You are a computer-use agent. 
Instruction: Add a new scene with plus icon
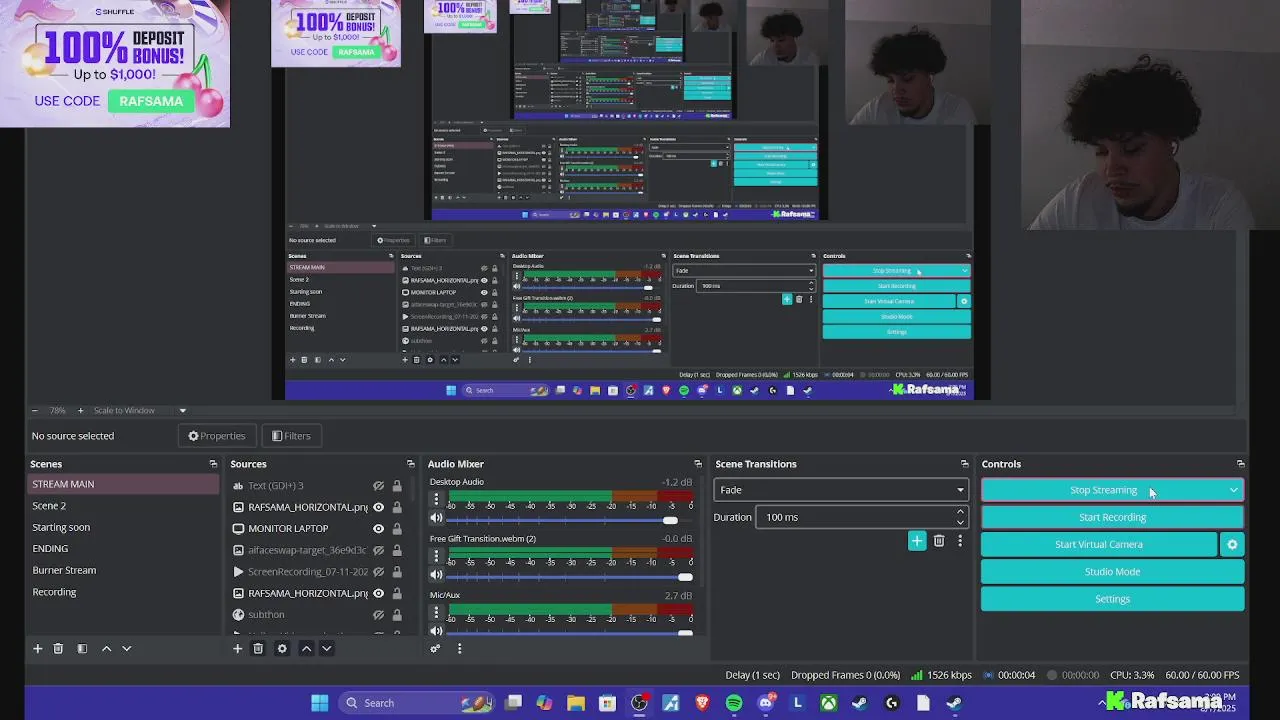(37, 648)
